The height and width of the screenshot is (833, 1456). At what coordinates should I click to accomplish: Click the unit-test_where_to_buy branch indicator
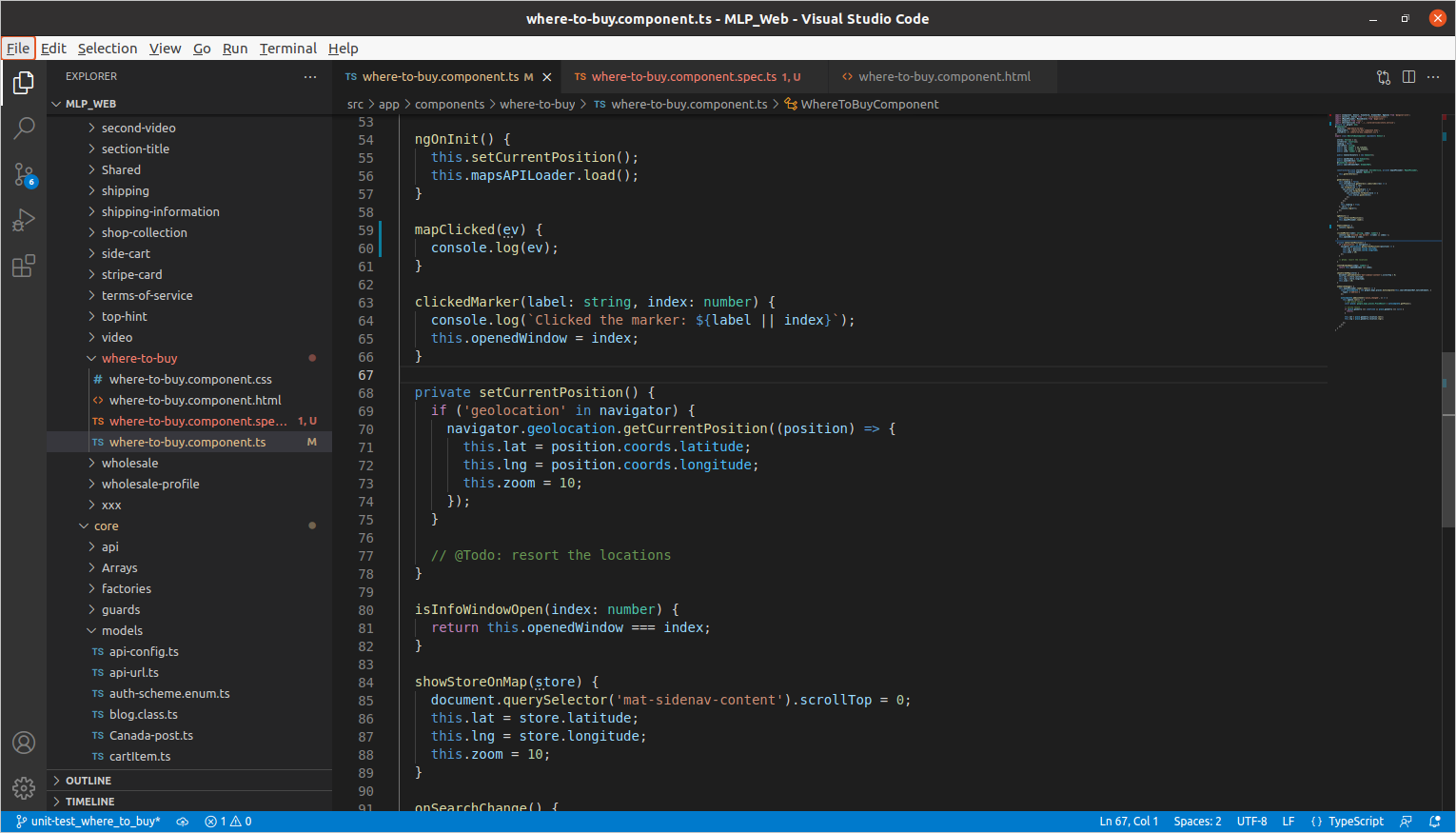(x=89, y=822)
